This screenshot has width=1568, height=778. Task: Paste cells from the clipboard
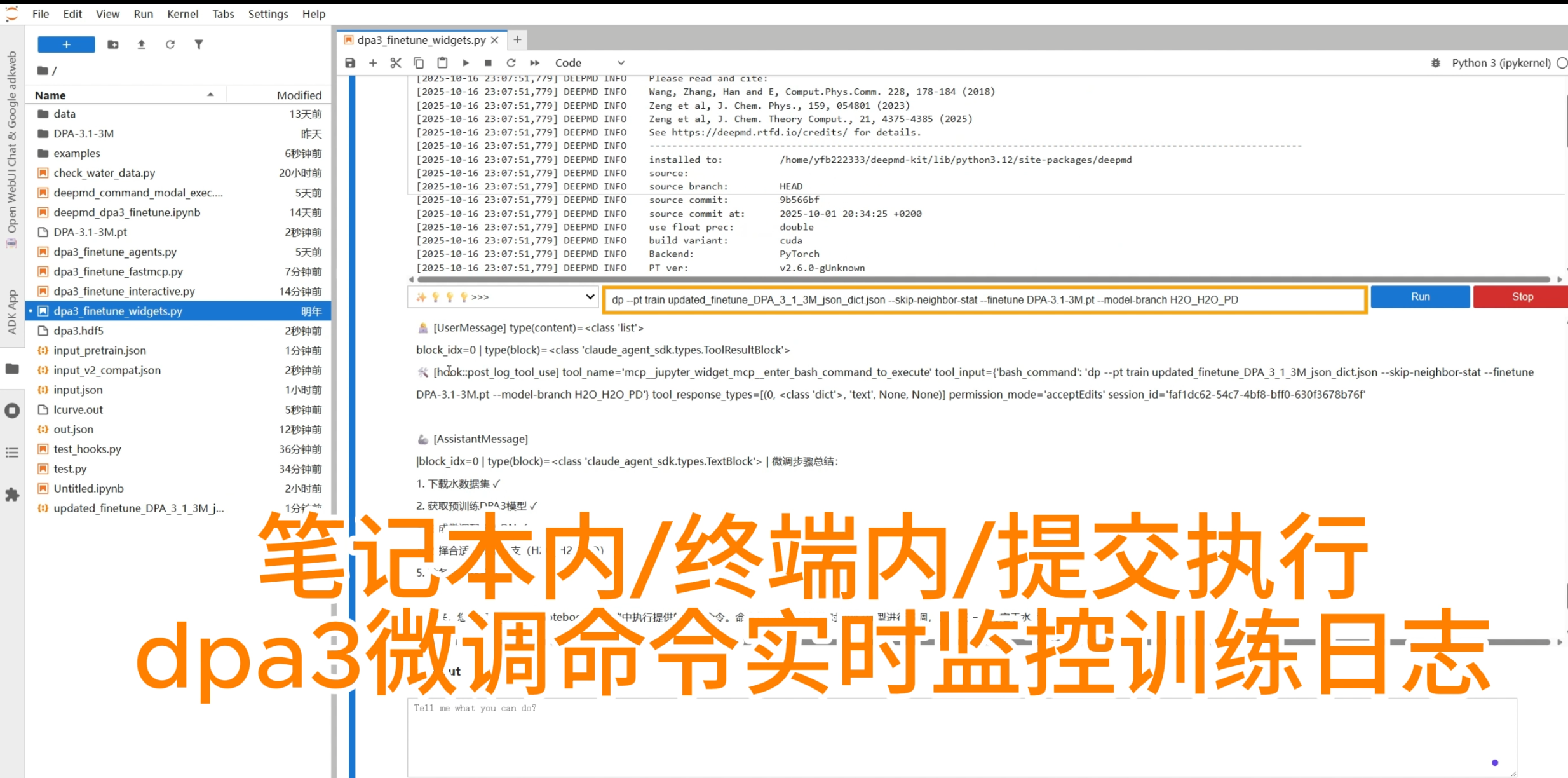(442, 62)
